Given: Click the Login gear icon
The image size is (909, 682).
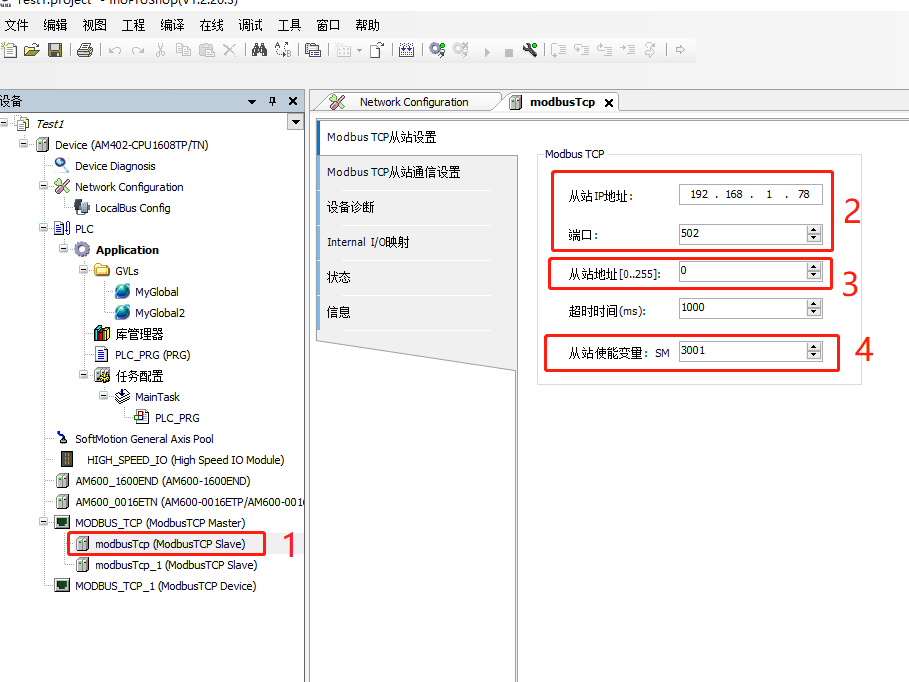Looking at the screenshot, I should (438, 50).
